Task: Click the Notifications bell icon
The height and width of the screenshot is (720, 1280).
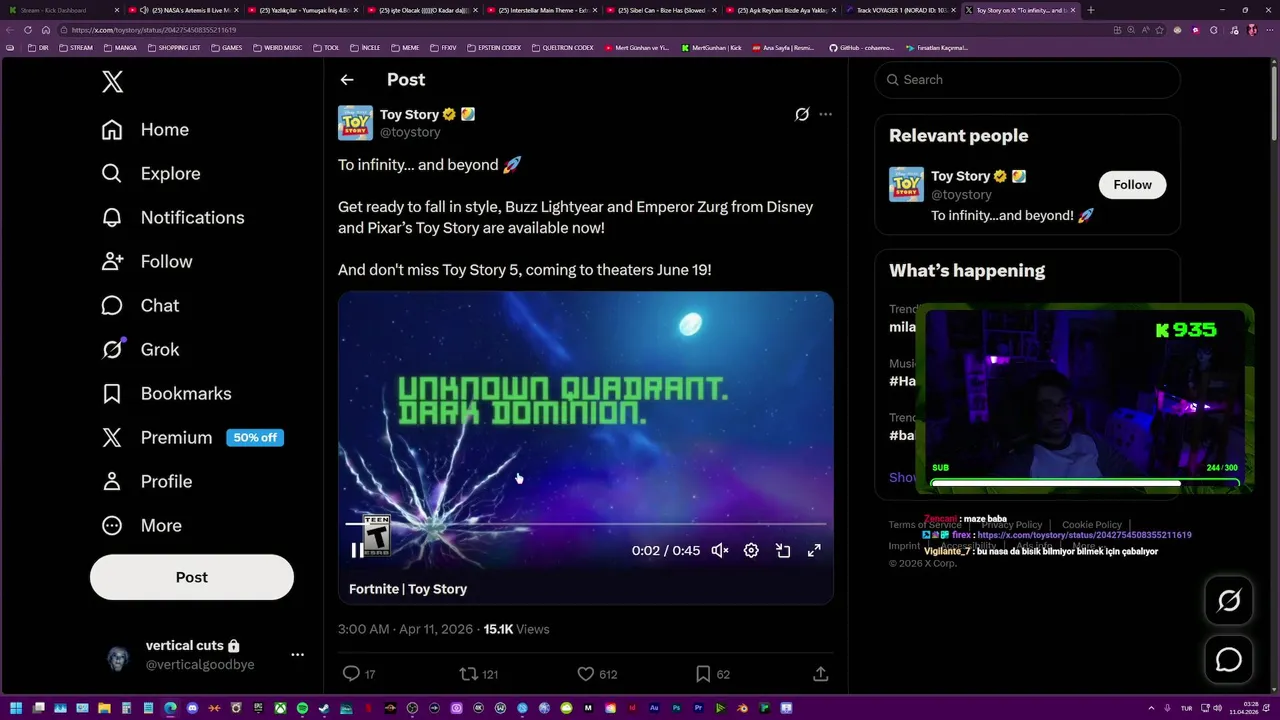Action: pos(112,218)
